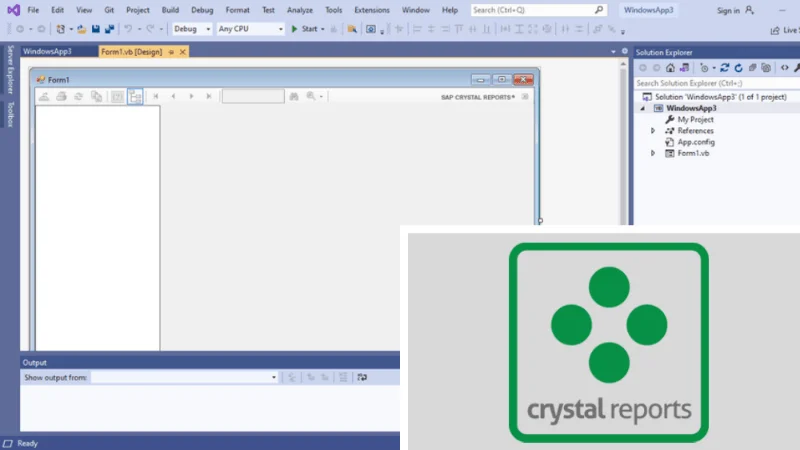Toggle the Crystal viewer parameter panel button
Screen dimensions: 800x450
tap(117, 96)
